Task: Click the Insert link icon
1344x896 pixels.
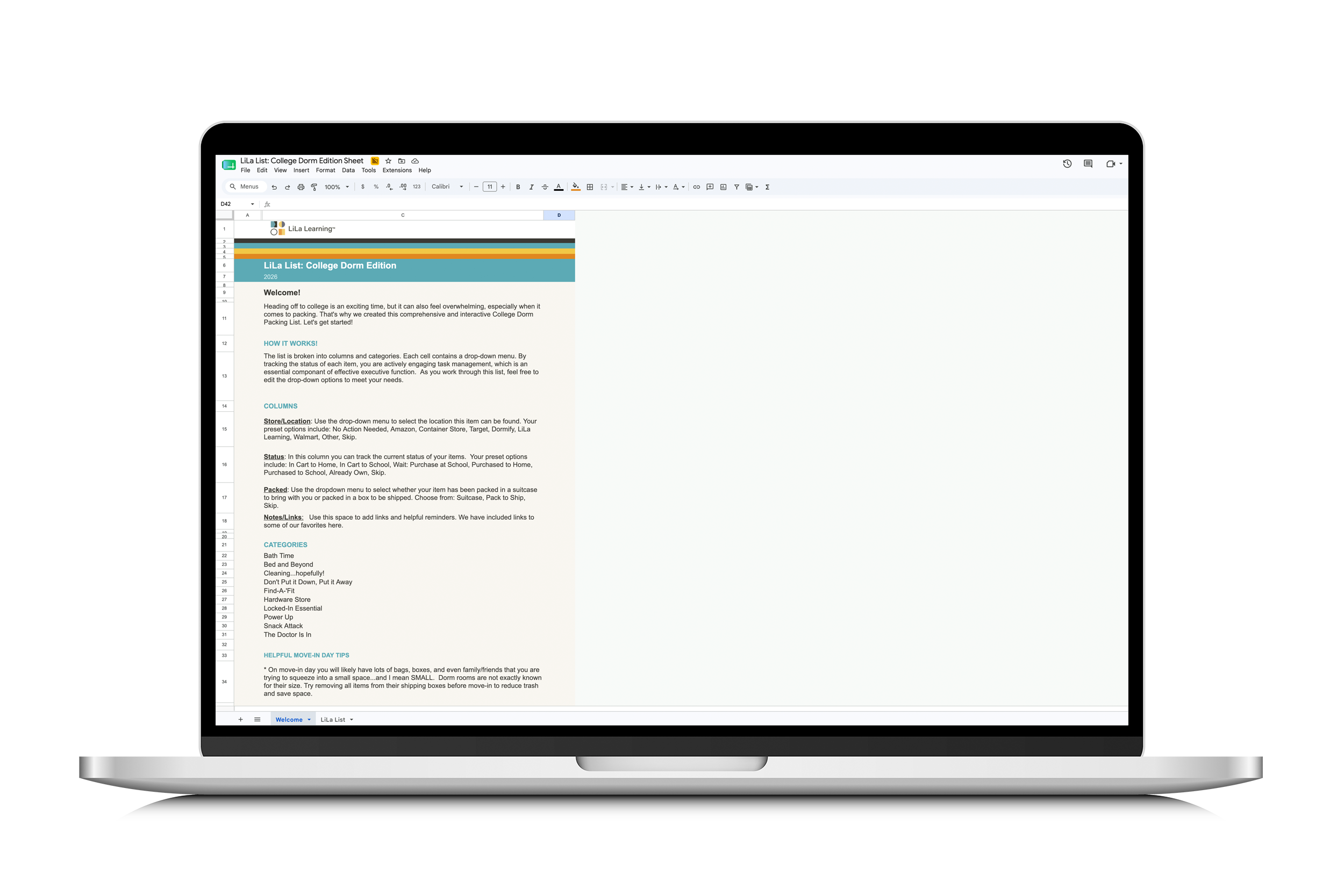Action: click(697, 187)
